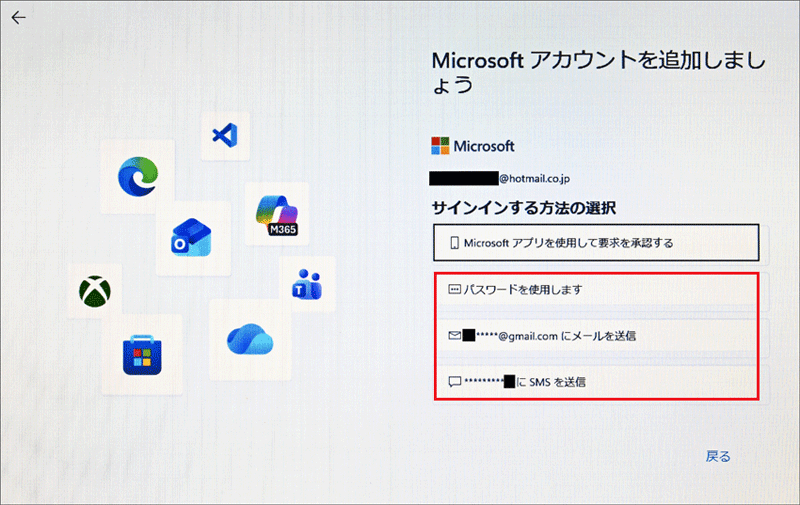Select に SMS を送信 option
This screenshot has width=800, height=505.
tap(596, 382)
